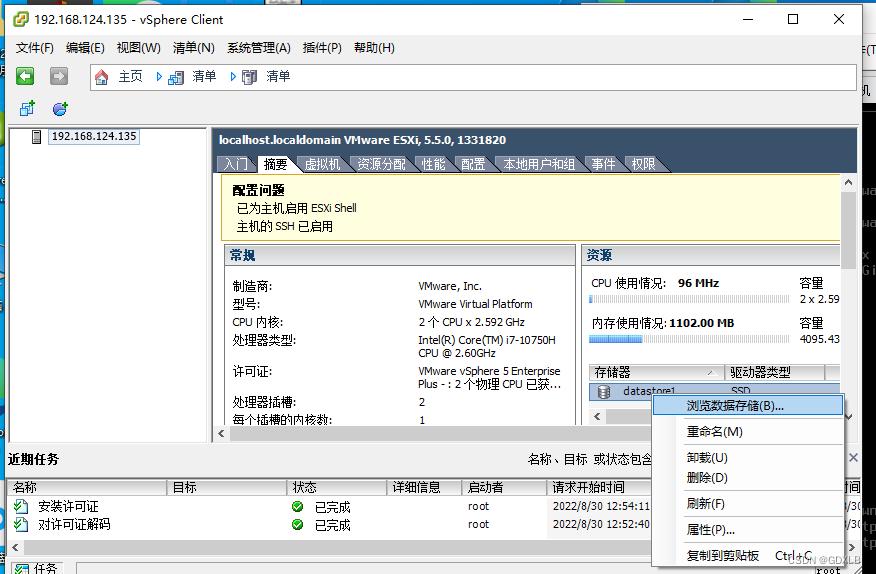Image resolution: width=876 pixels, height=574 pixels.
Task: Select 重命名(M) in the context menu
Action: [x=714, y=432]
